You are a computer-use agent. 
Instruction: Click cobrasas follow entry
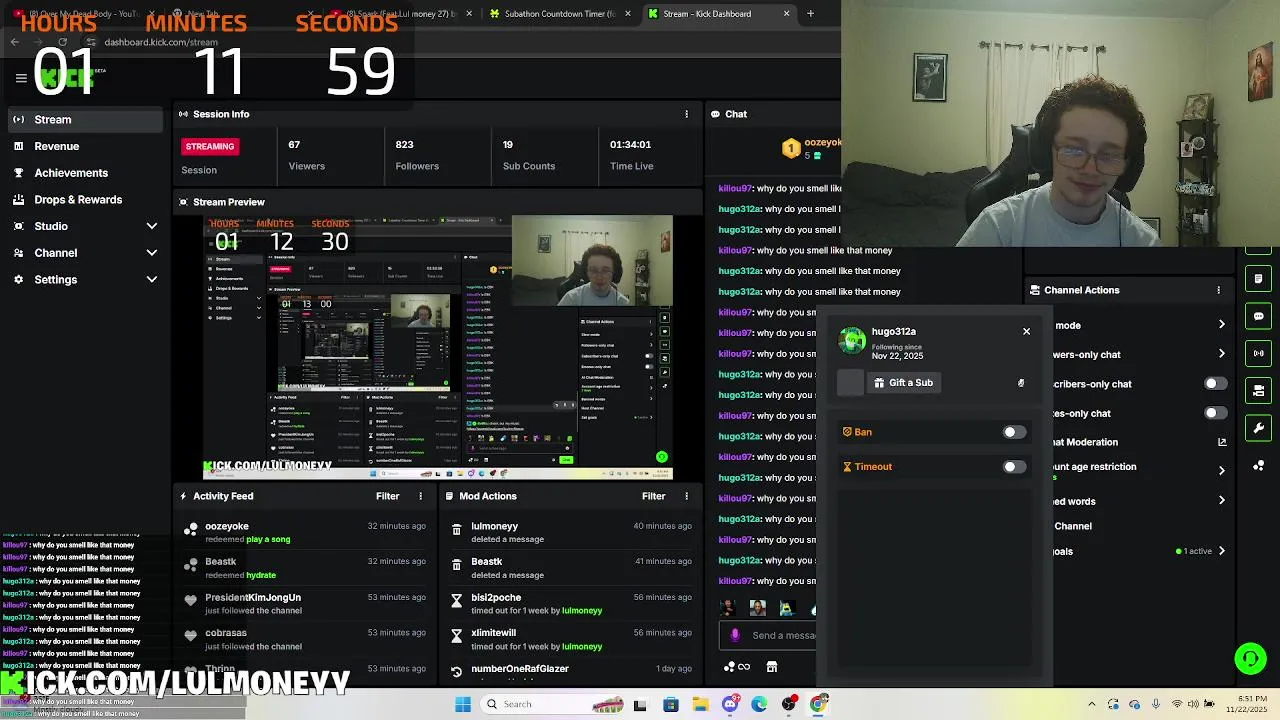click(x=303, y=639)
